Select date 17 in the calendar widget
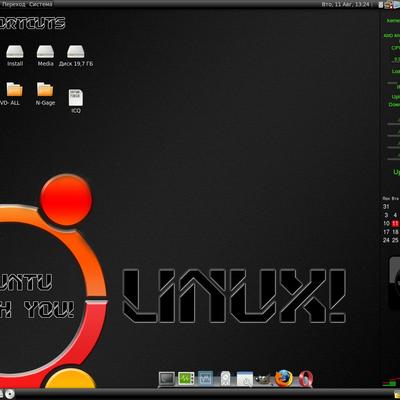The height and width of the screenshot is (400, 400). (x=386, y=232)
